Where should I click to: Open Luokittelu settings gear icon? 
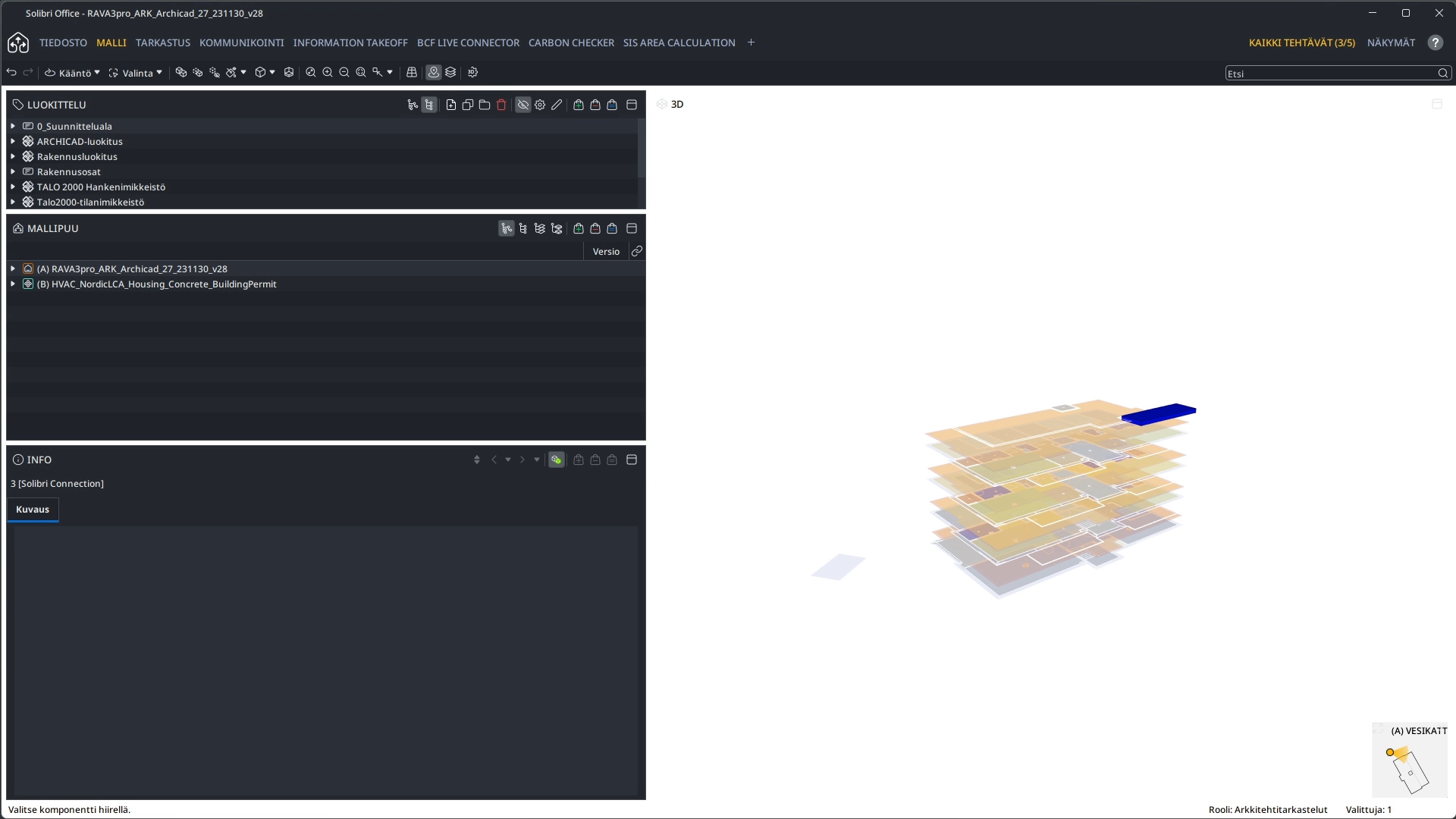[540, 105]
